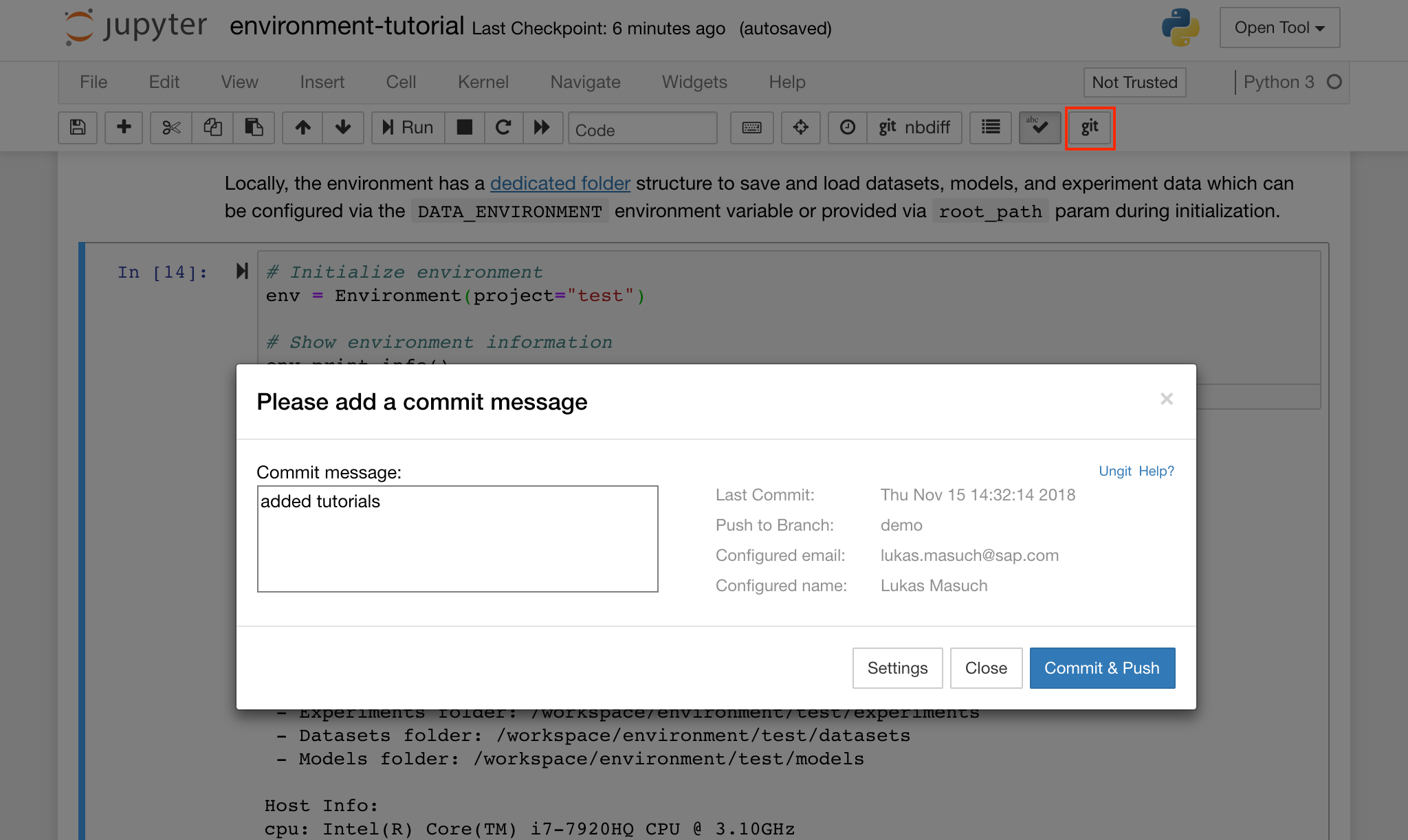Click into the commit message text box
The width and height of the screenshot is (1408, 840).
coord(457,538)
